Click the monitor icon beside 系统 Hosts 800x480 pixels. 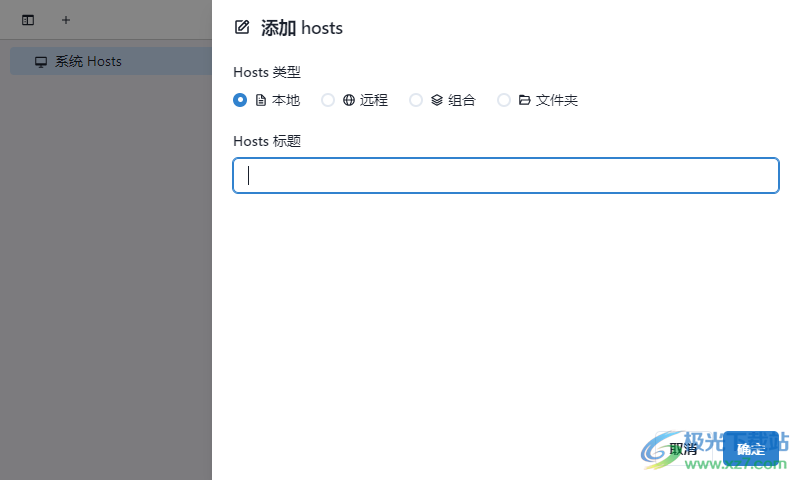coord(41,62)
